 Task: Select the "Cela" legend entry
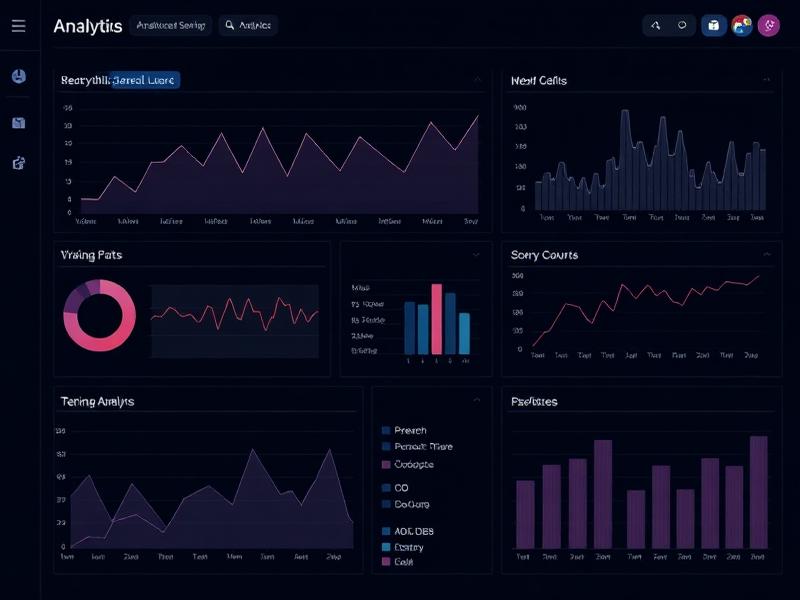click(398, 562)
